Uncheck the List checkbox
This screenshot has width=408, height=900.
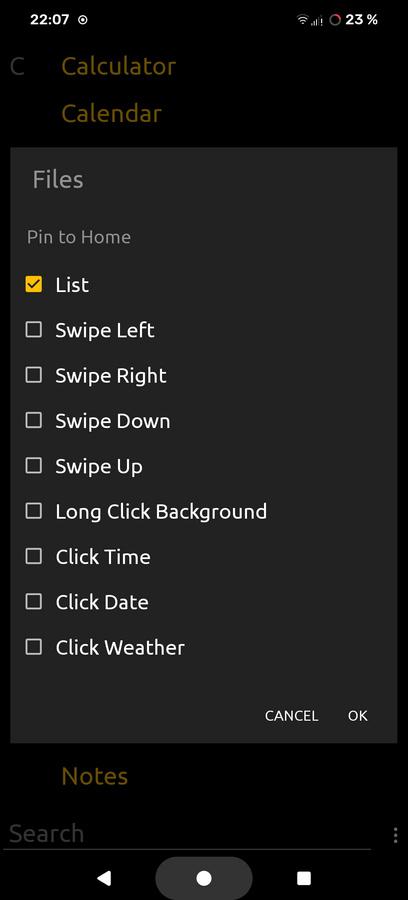click(x=34, y=285)
